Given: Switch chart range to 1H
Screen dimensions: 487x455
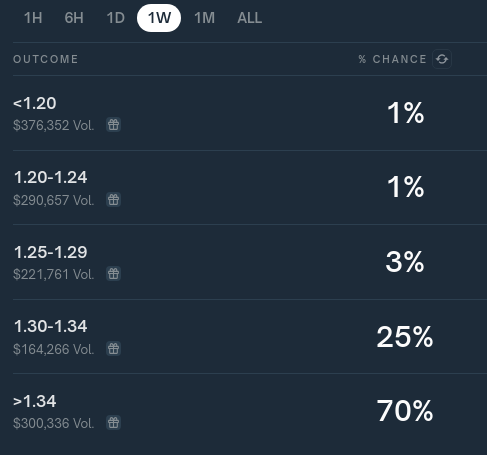Looking at the screenshot, I should (33, 18).
